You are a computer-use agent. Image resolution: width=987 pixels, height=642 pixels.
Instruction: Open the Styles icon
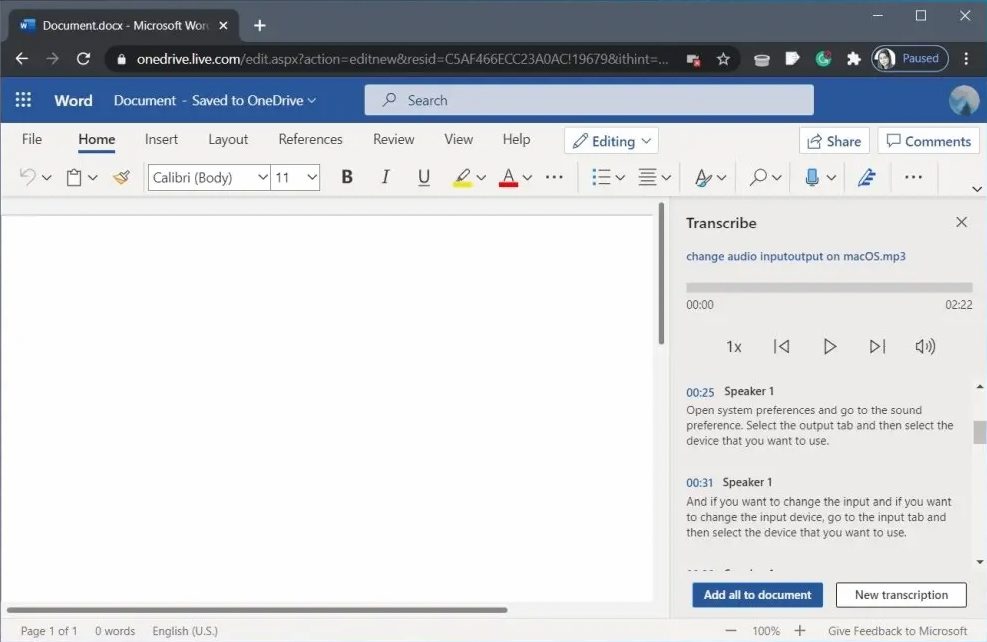(x=703, y=177)
